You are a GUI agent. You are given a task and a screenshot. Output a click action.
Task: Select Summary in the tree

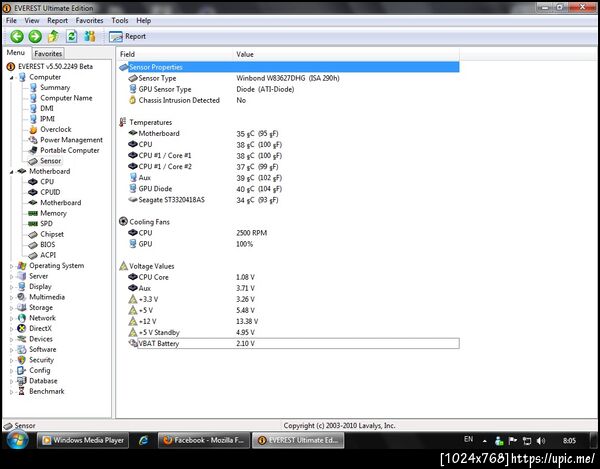[x=55, y=88]
